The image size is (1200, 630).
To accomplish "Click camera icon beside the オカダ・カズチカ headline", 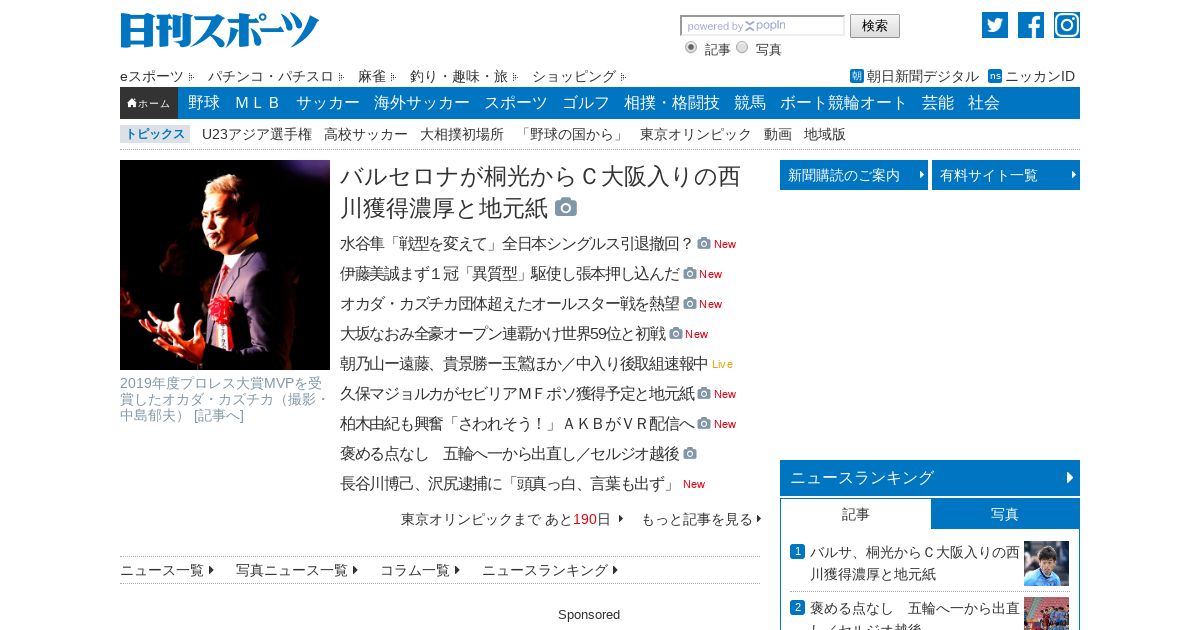I will 690,303.
